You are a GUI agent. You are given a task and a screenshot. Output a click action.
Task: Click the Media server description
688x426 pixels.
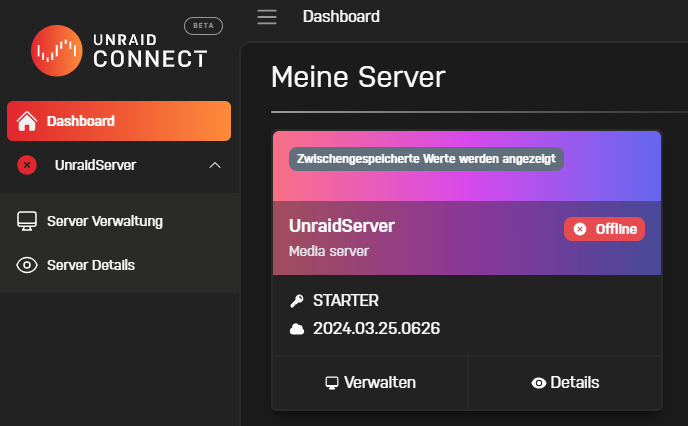pyautogui.click(x=329, y=251)
